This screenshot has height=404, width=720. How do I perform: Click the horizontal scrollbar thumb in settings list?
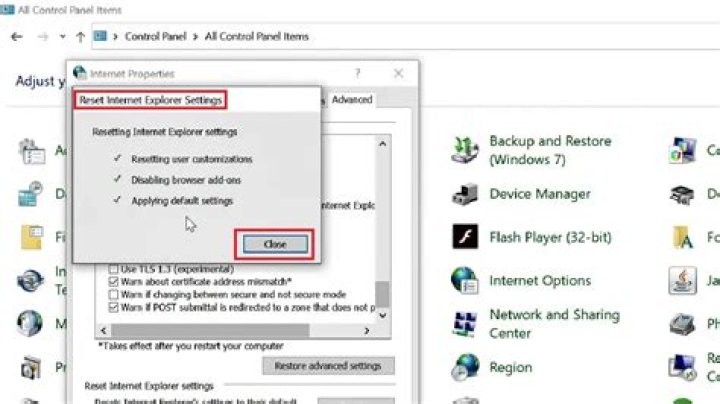pos(210,331)
